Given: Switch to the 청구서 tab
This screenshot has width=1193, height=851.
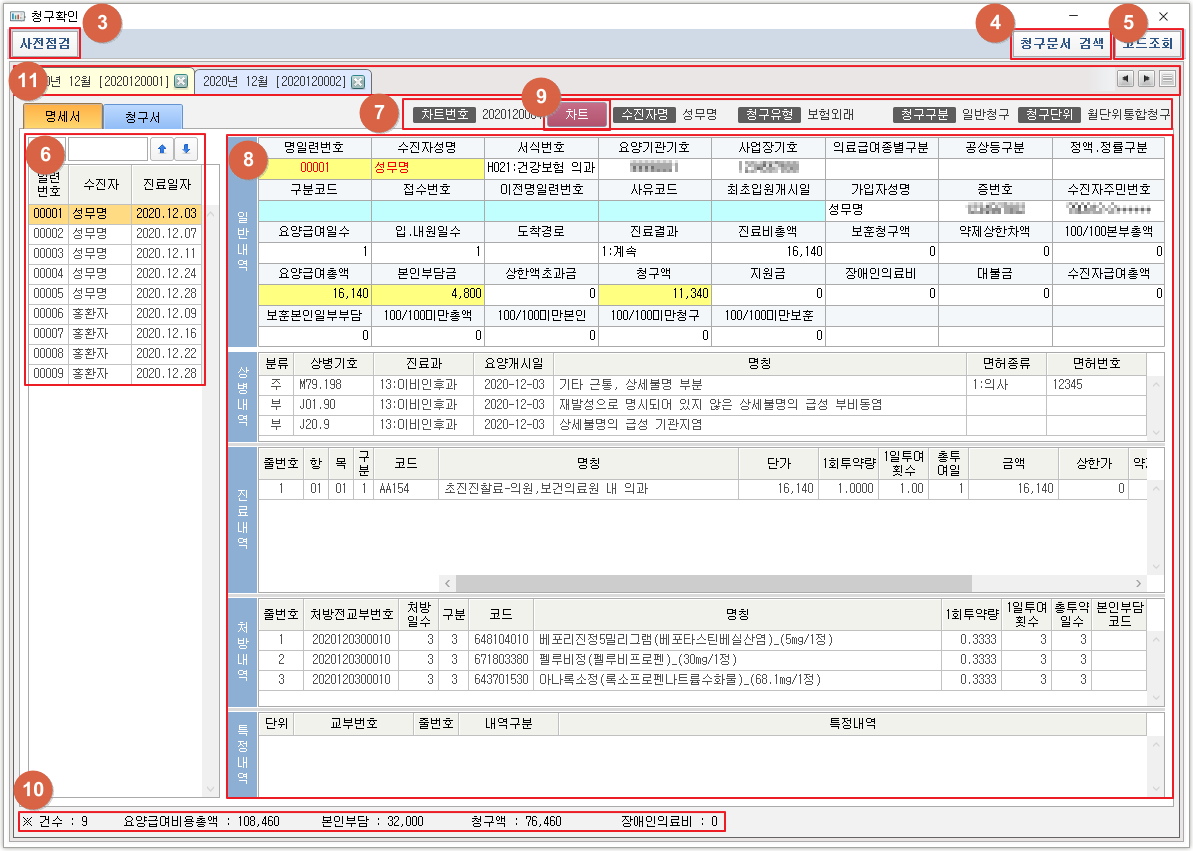Looking at the screenshot, I should [x=142, y=117].
